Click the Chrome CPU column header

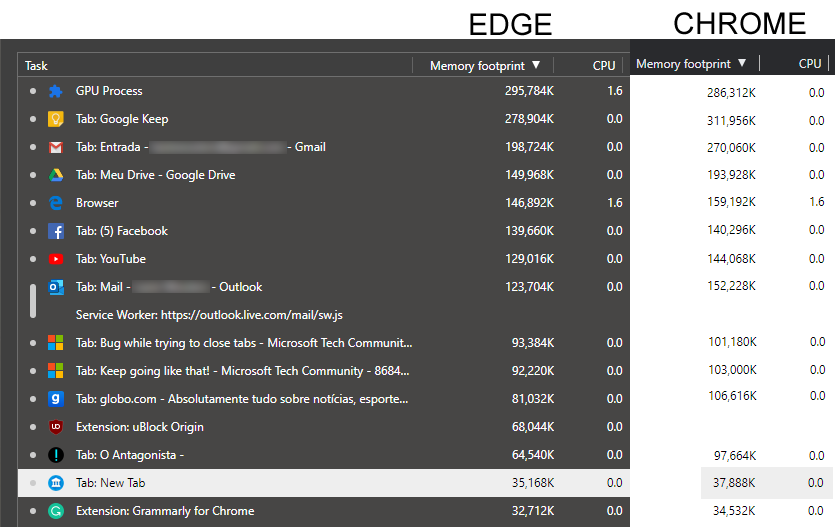(x=810, y=64)
